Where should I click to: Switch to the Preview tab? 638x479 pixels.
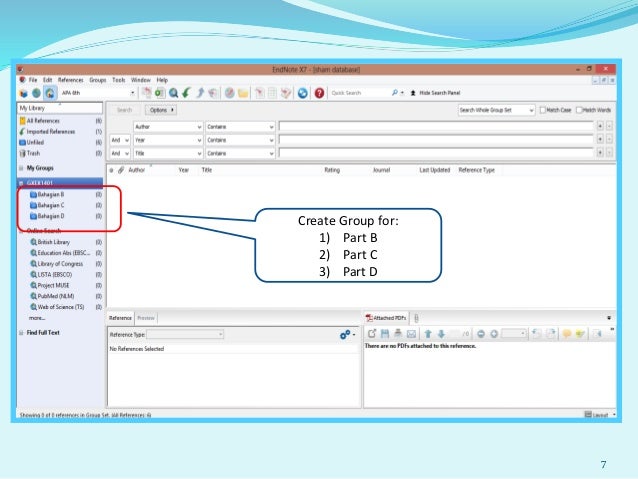tap(146, 318)
